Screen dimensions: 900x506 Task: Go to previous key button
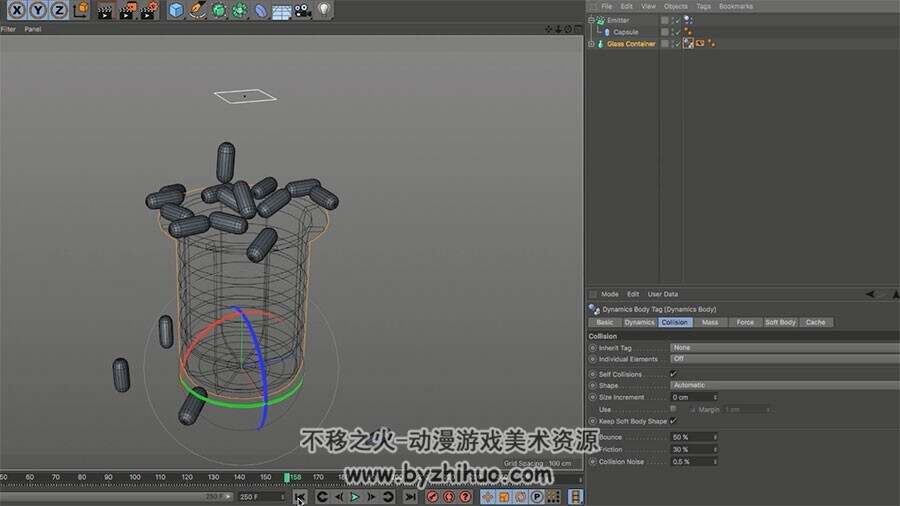pyautogui.click(x=322, y=497)
